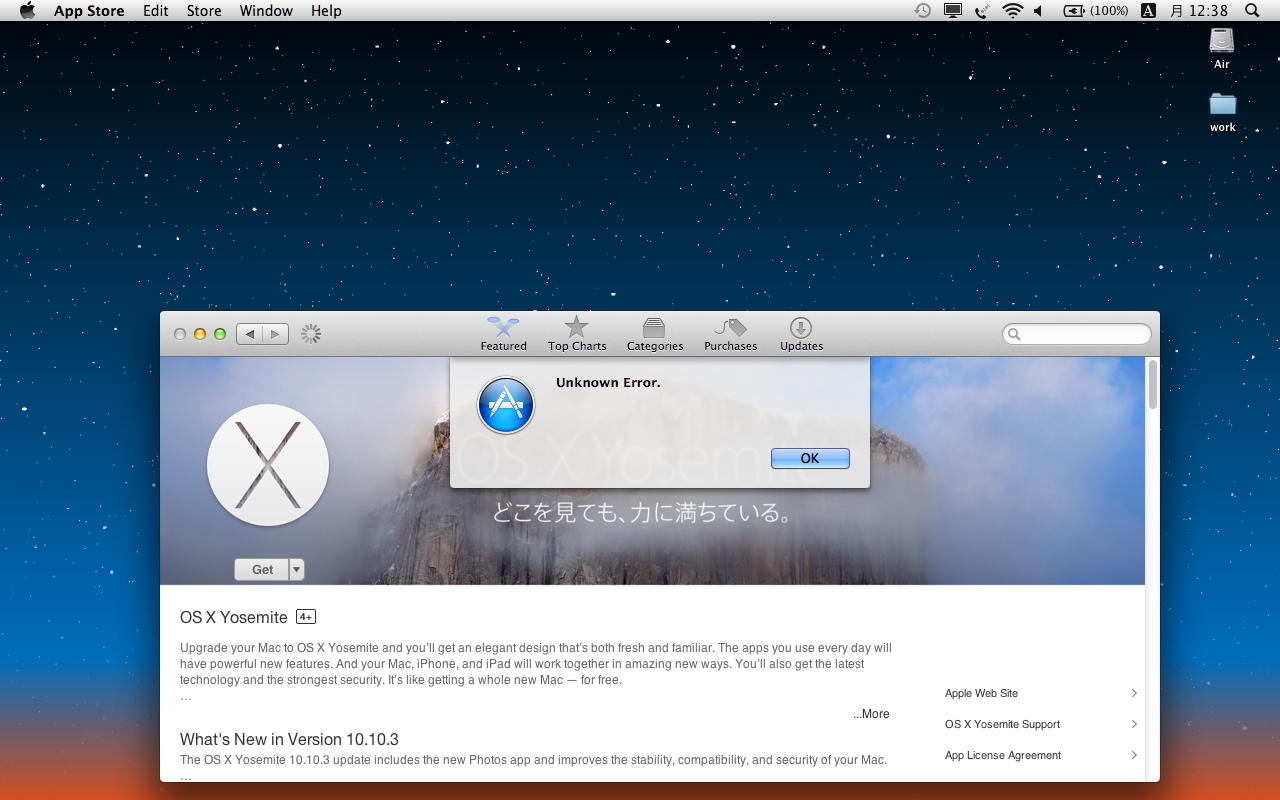Open the Apple Web Site chevron
This screenshot has height=800, width=1280.
1134,693
